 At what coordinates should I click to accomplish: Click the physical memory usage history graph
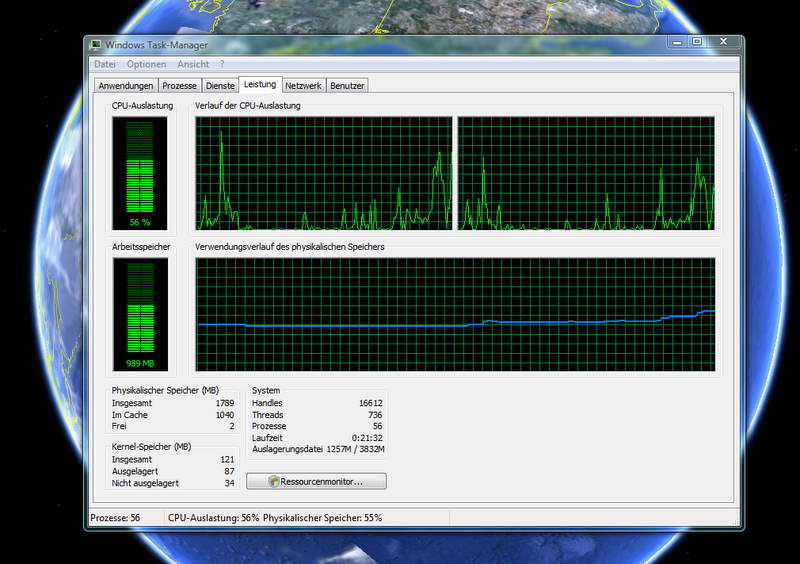(x=455, y=314)
